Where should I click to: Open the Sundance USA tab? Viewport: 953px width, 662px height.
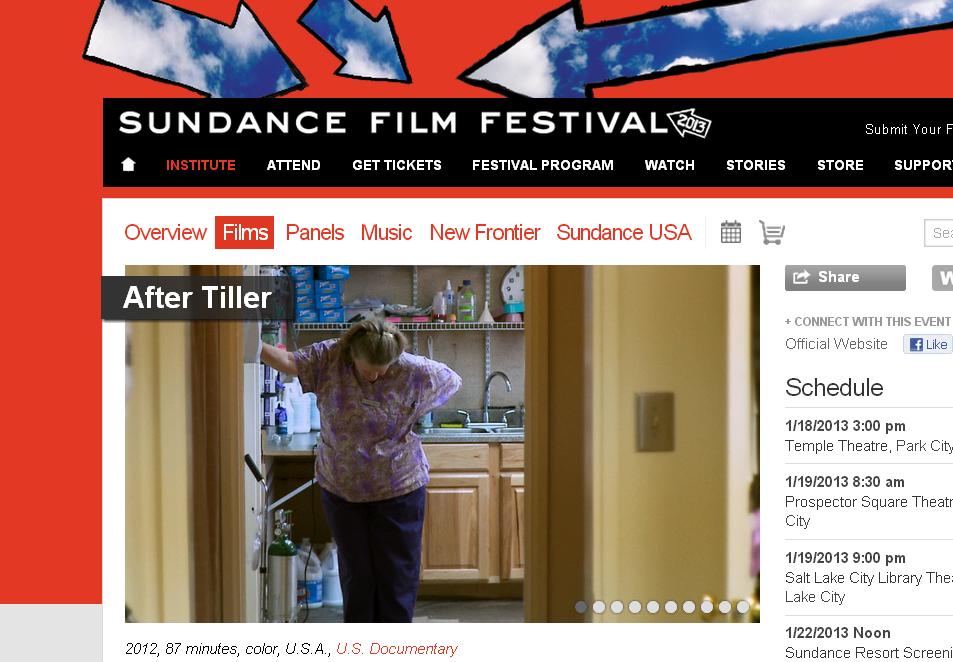624,232
